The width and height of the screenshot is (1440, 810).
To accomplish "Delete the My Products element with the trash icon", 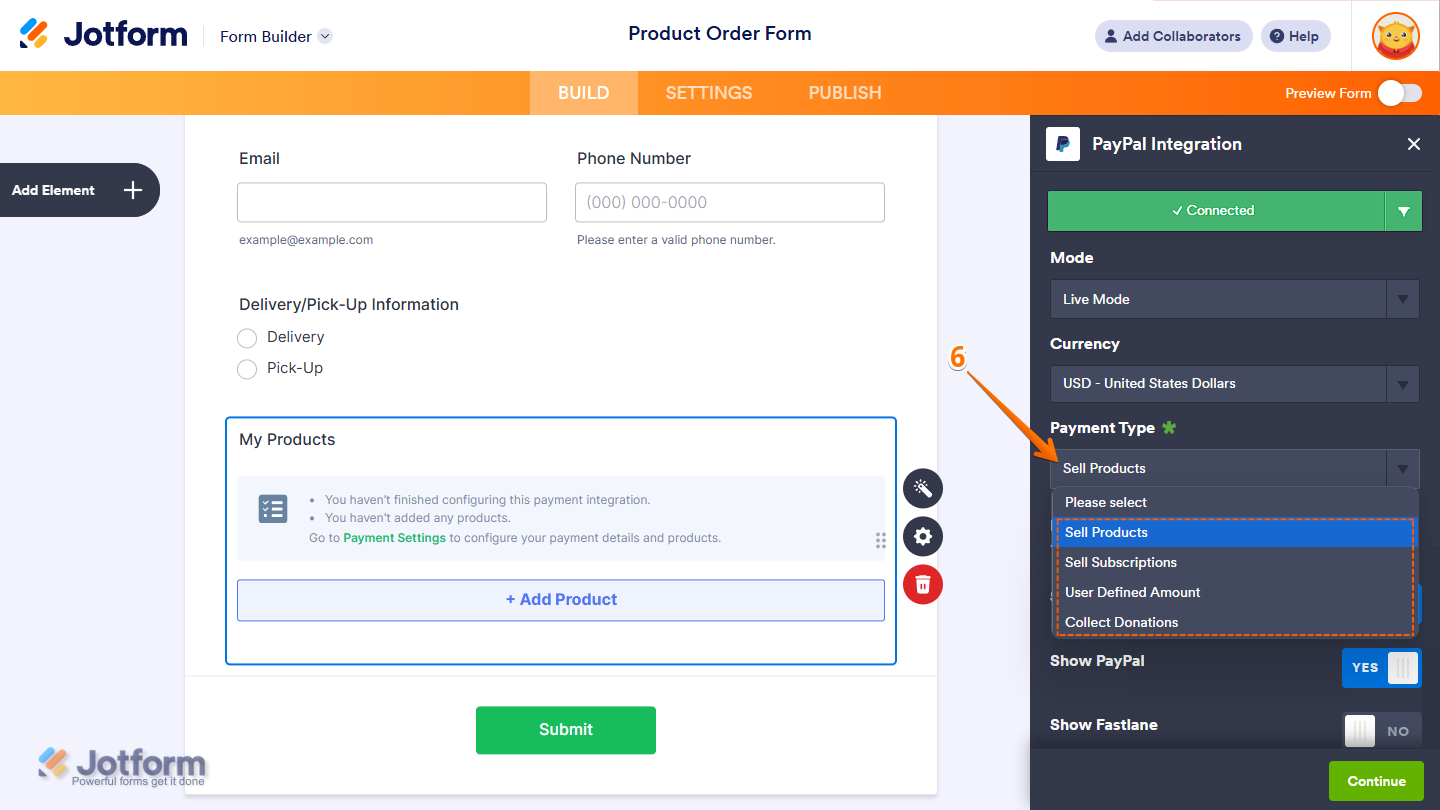I will [922, 585].
